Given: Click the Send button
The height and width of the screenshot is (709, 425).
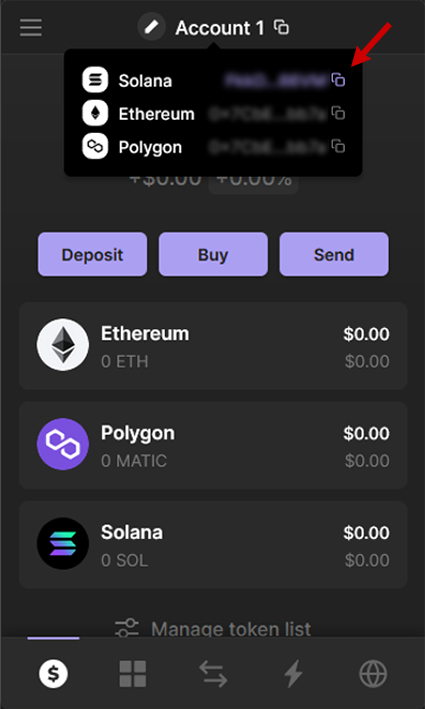Looking at the screenshot, I should coord(334,254).
